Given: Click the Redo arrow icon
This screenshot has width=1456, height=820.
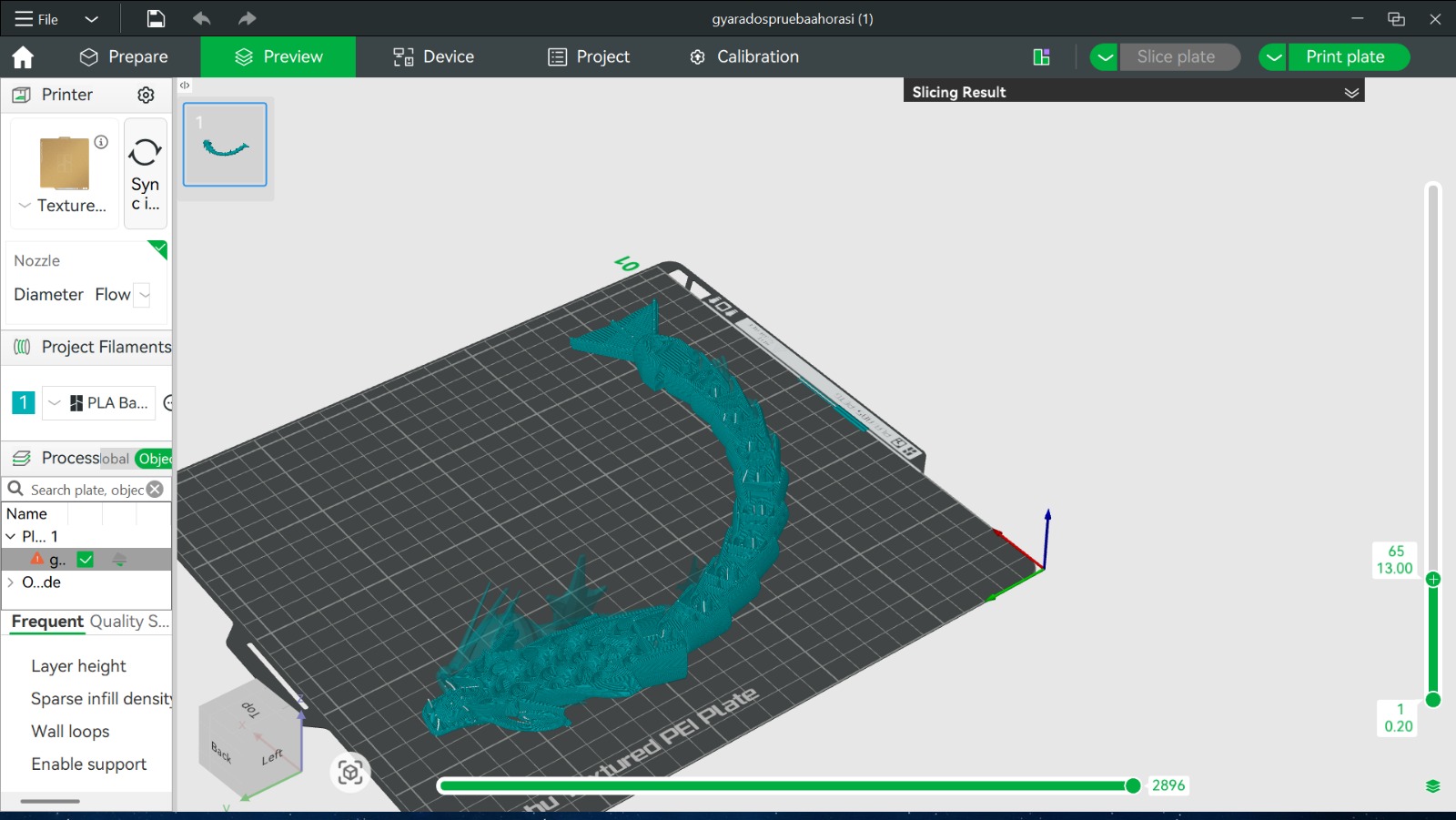Looking at the screenshot, I should (x=247, y=19).
